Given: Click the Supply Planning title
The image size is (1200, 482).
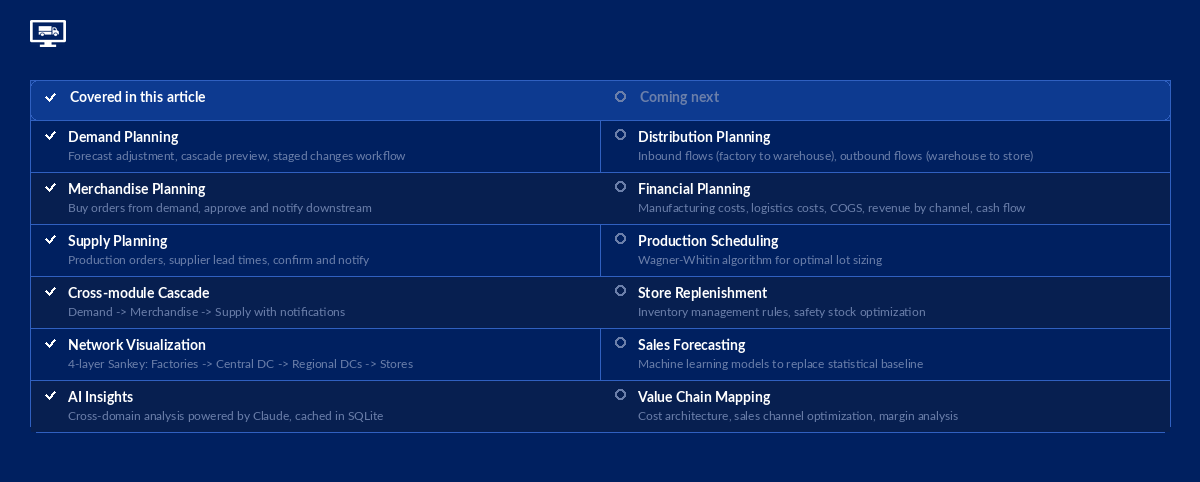Looking at the screenshot, I should pyautogui.click(x=118, y=241).
